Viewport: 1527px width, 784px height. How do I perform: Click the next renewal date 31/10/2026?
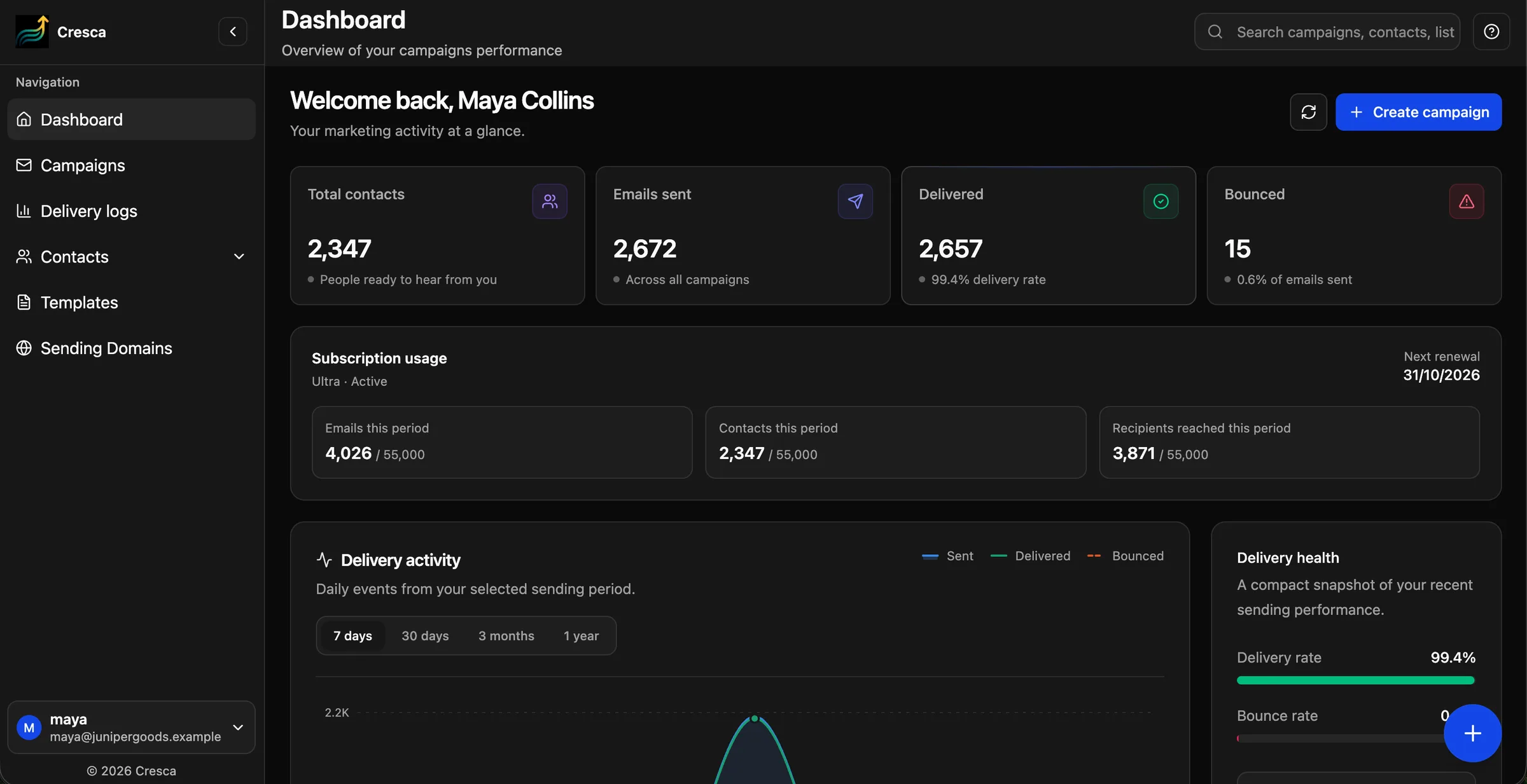pyautogui.click(x=1441, y=375)
